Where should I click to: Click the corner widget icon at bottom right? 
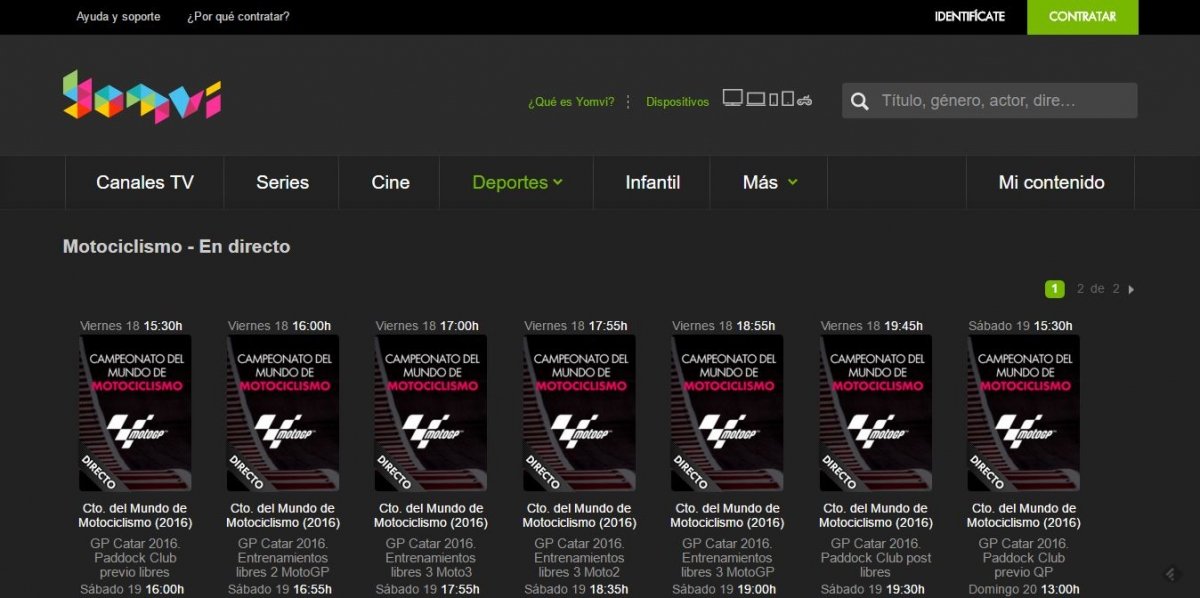(1171, 573)
